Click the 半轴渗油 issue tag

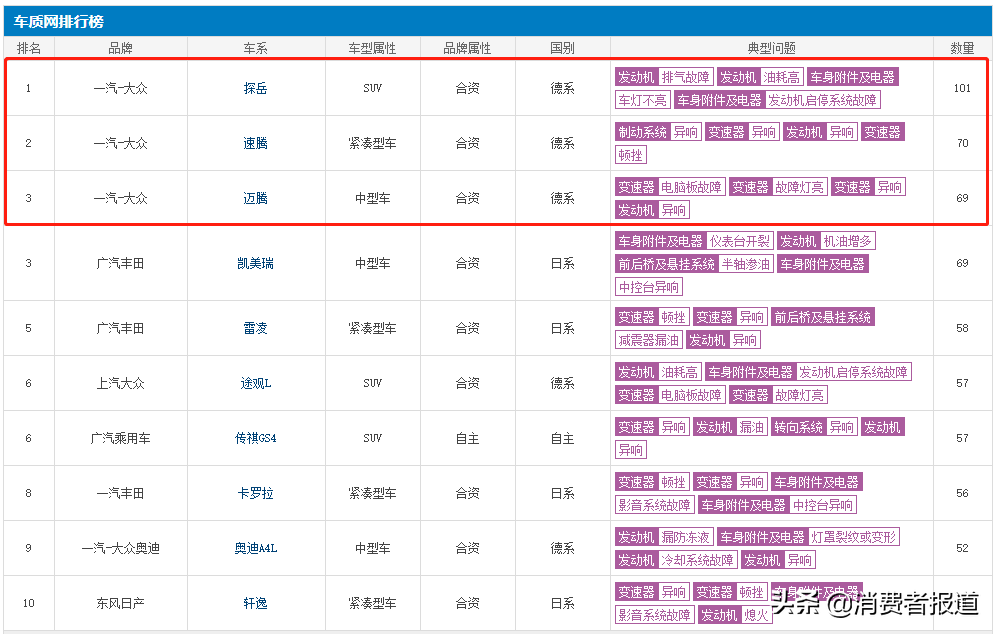(746, 264)
